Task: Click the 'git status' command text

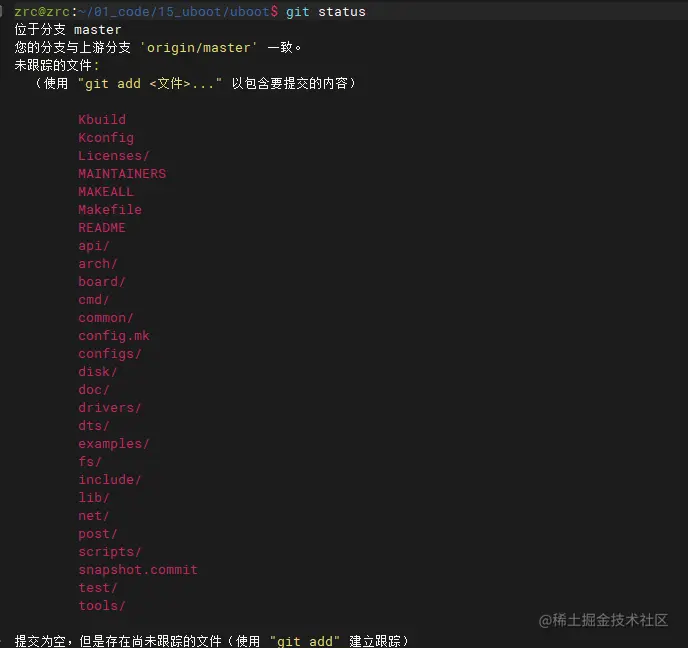Action: [326, 12]
